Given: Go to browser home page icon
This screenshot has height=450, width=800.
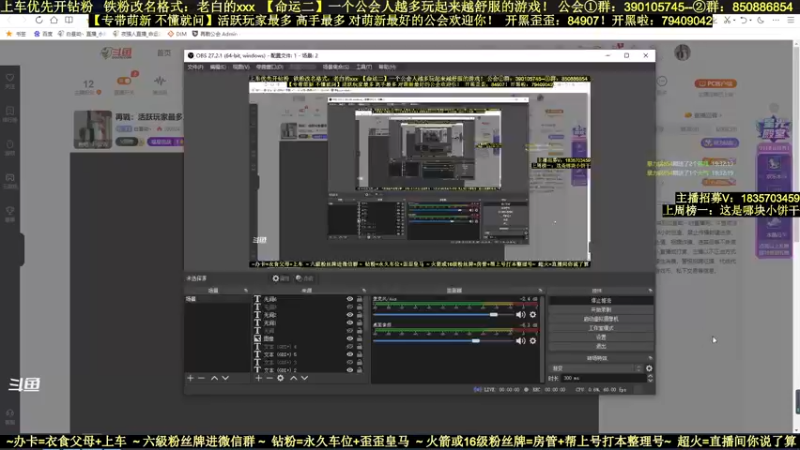Looking at the screenshot, I should pos(54,20).
